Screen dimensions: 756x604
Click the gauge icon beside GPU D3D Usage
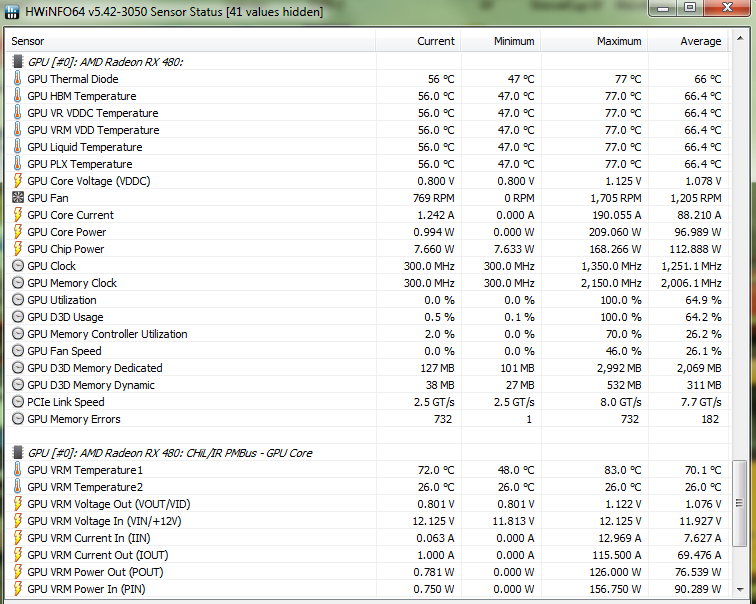(18, 317)
